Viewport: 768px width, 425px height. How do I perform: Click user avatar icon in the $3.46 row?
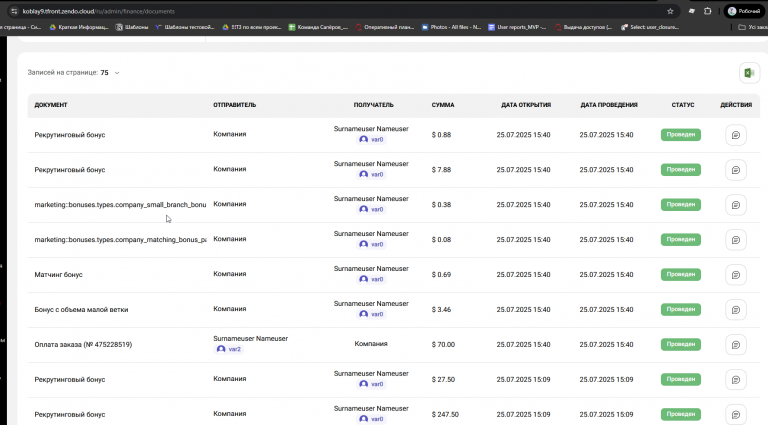(363, 314)
